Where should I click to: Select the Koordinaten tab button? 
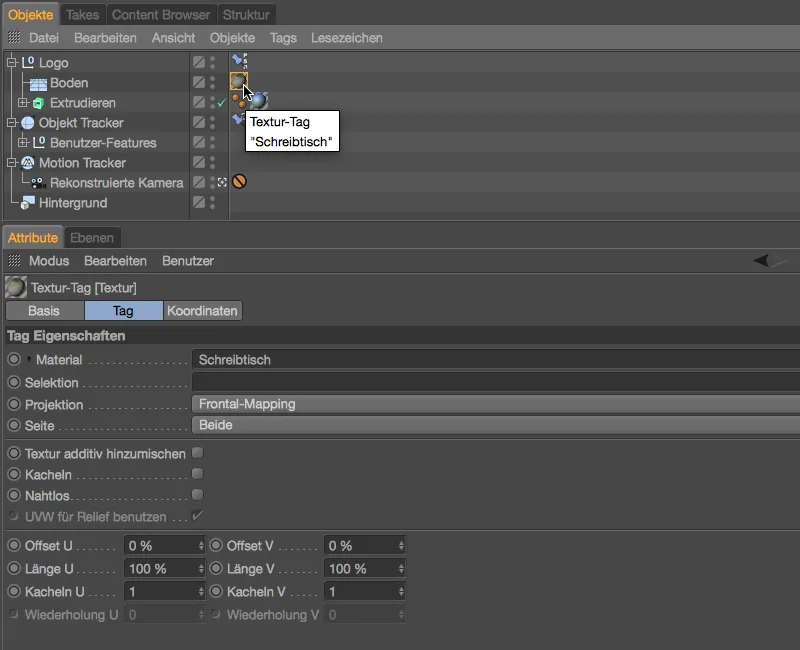[203, 311]
